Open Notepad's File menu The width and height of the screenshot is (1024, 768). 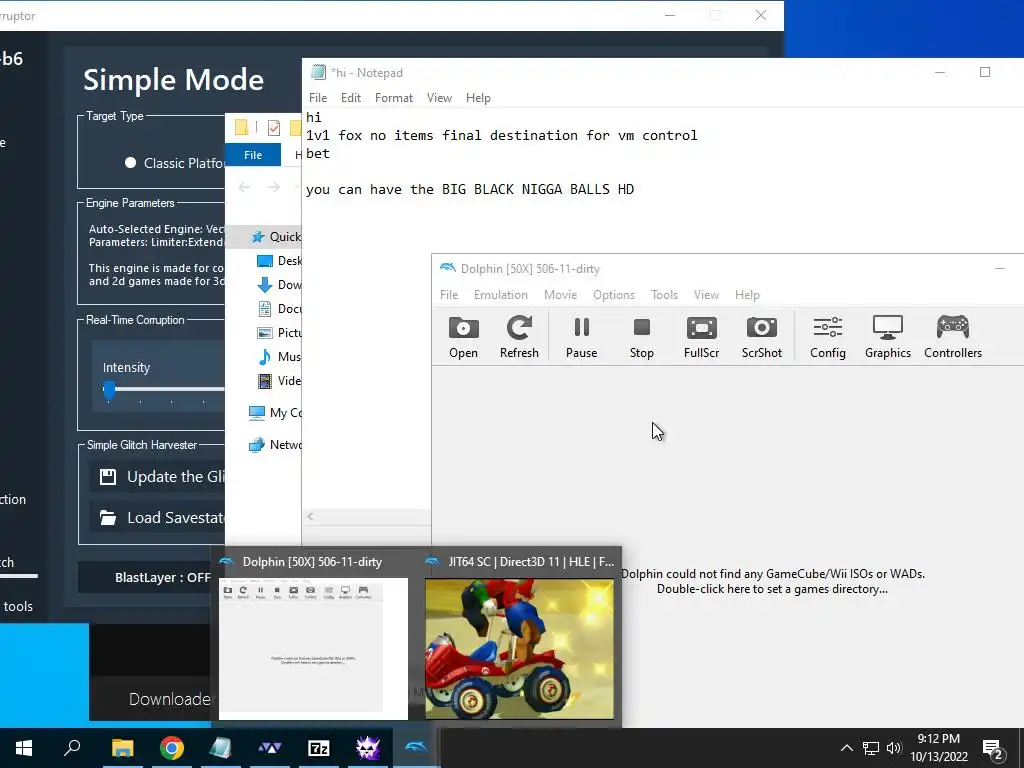318,97
